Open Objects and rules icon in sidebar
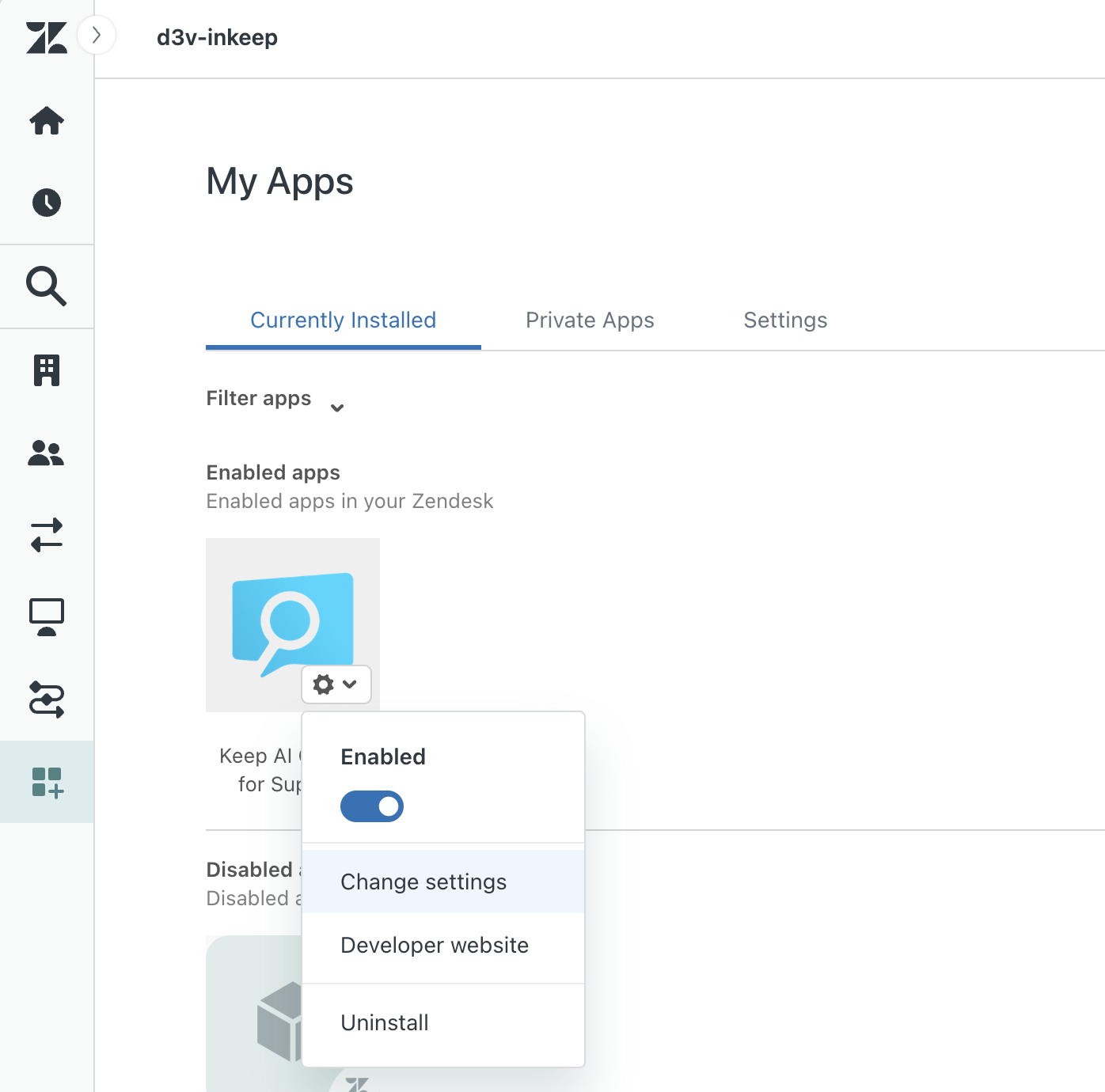 pos(47,700)
